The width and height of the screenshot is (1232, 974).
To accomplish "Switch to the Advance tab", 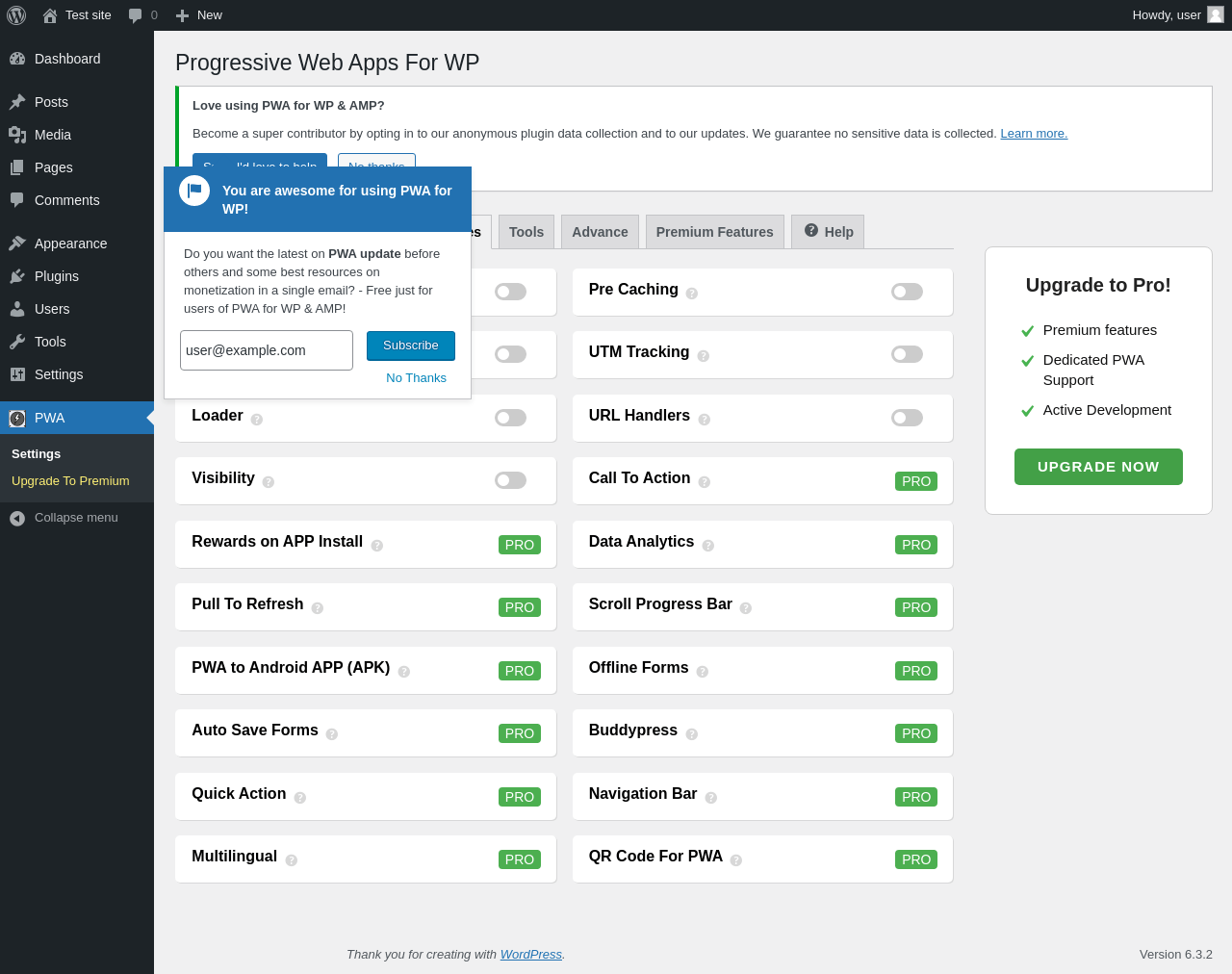I will [x=600, y=232].
